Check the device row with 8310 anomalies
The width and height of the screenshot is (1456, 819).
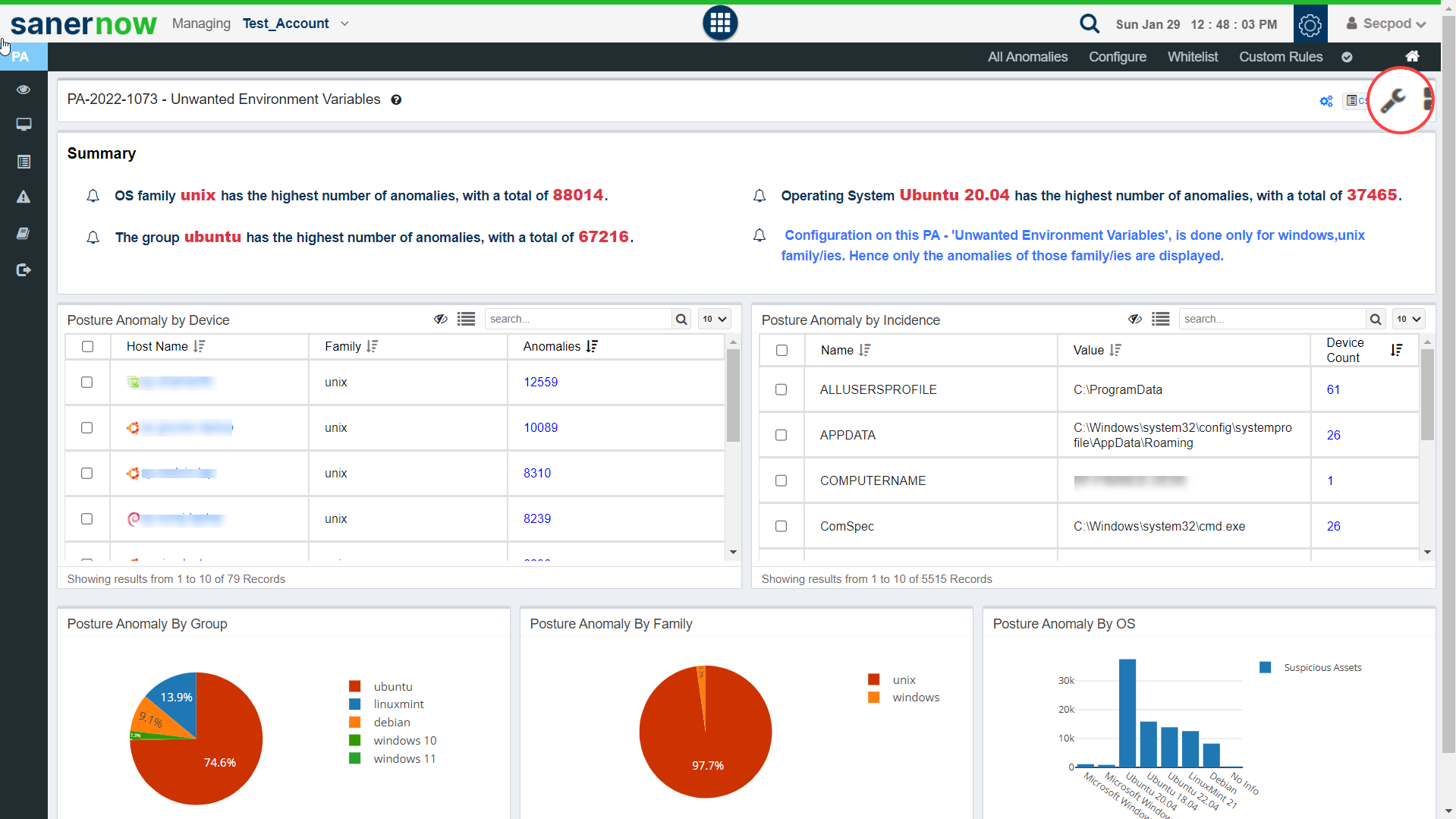click(x=87, y=474)
